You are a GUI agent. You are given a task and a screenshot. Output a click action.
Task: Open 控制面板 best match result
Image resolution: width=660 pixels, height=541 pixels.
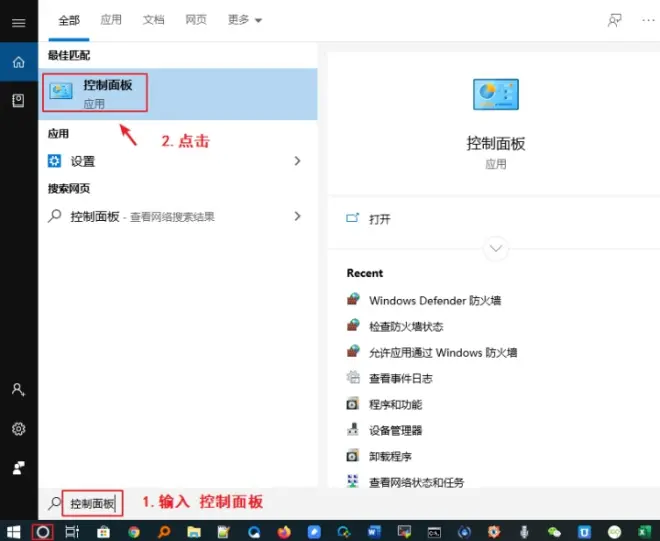178,94
